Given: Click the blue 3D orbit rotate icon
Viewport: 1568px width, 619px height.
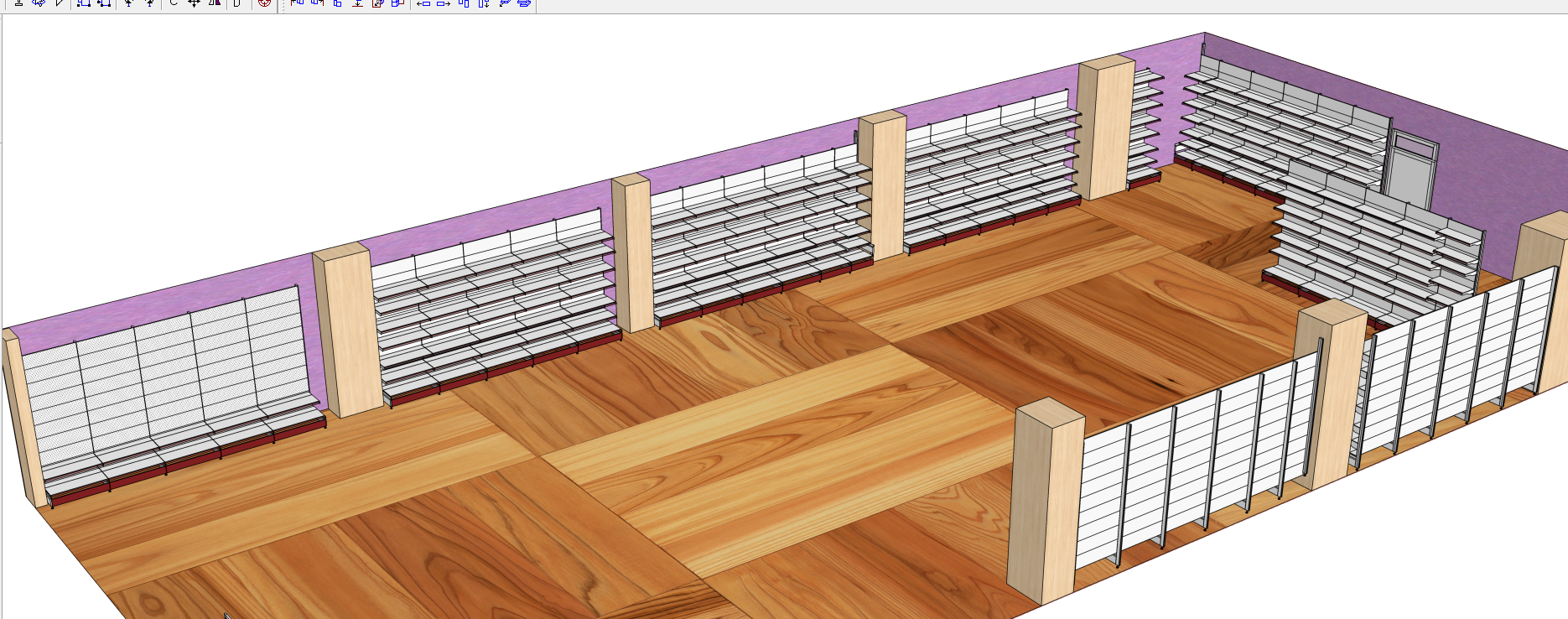Looking at the screenshot, I should tap(39, 3).
